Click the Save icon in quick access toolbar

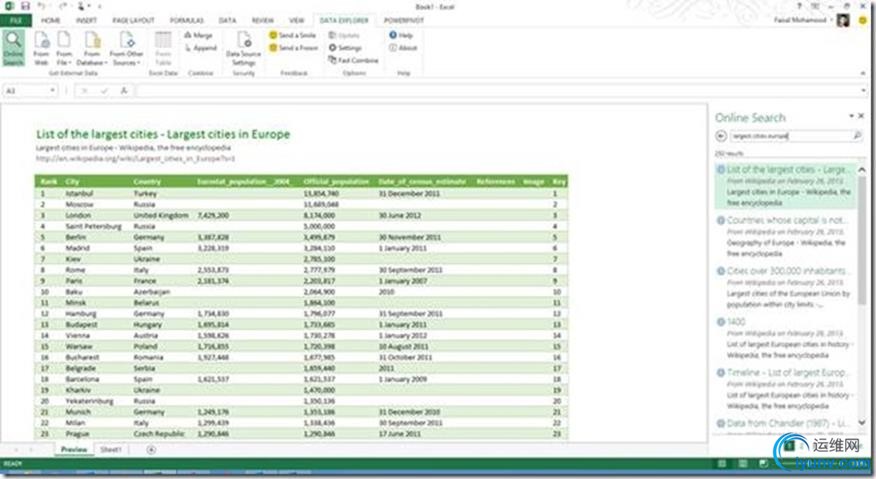(x=25, y=6)
